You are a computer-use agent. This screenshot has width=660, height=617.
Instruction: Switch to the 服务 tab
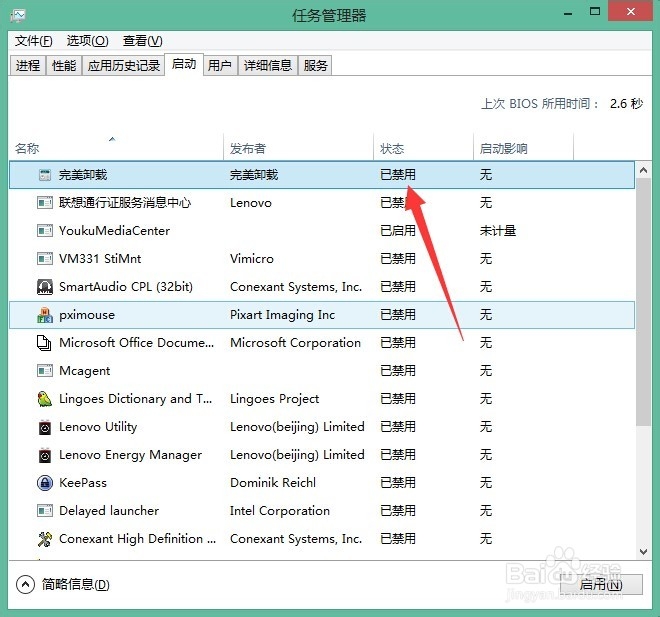point(315,65)
